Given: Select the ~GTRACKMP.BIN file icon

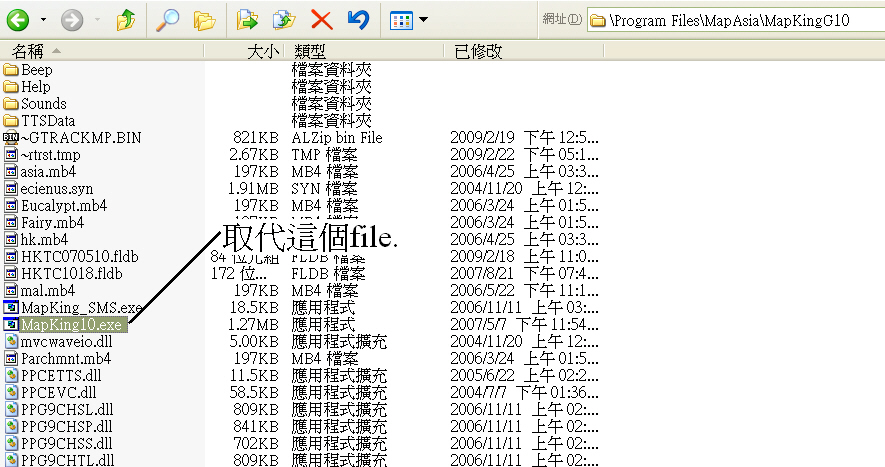Looking at the screenshot, I should 11,137.
